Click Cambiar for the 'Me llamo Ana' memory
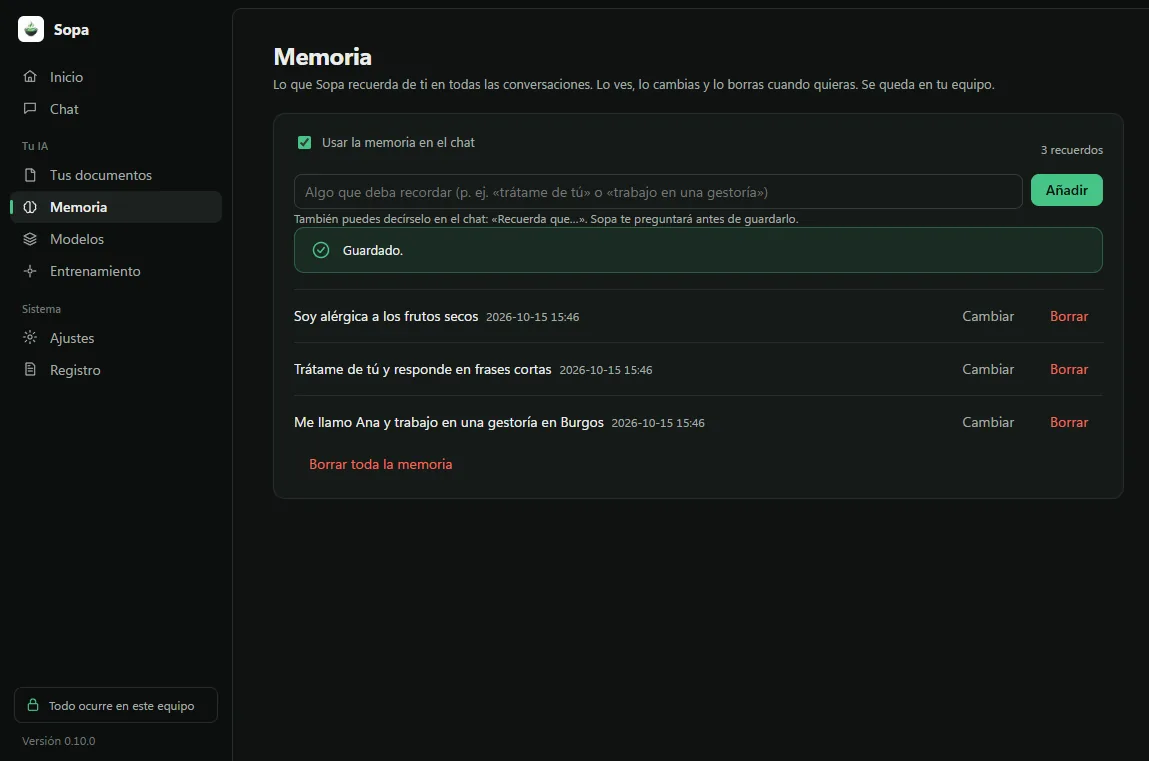The image size is (1149, 761). coord(988,422)
